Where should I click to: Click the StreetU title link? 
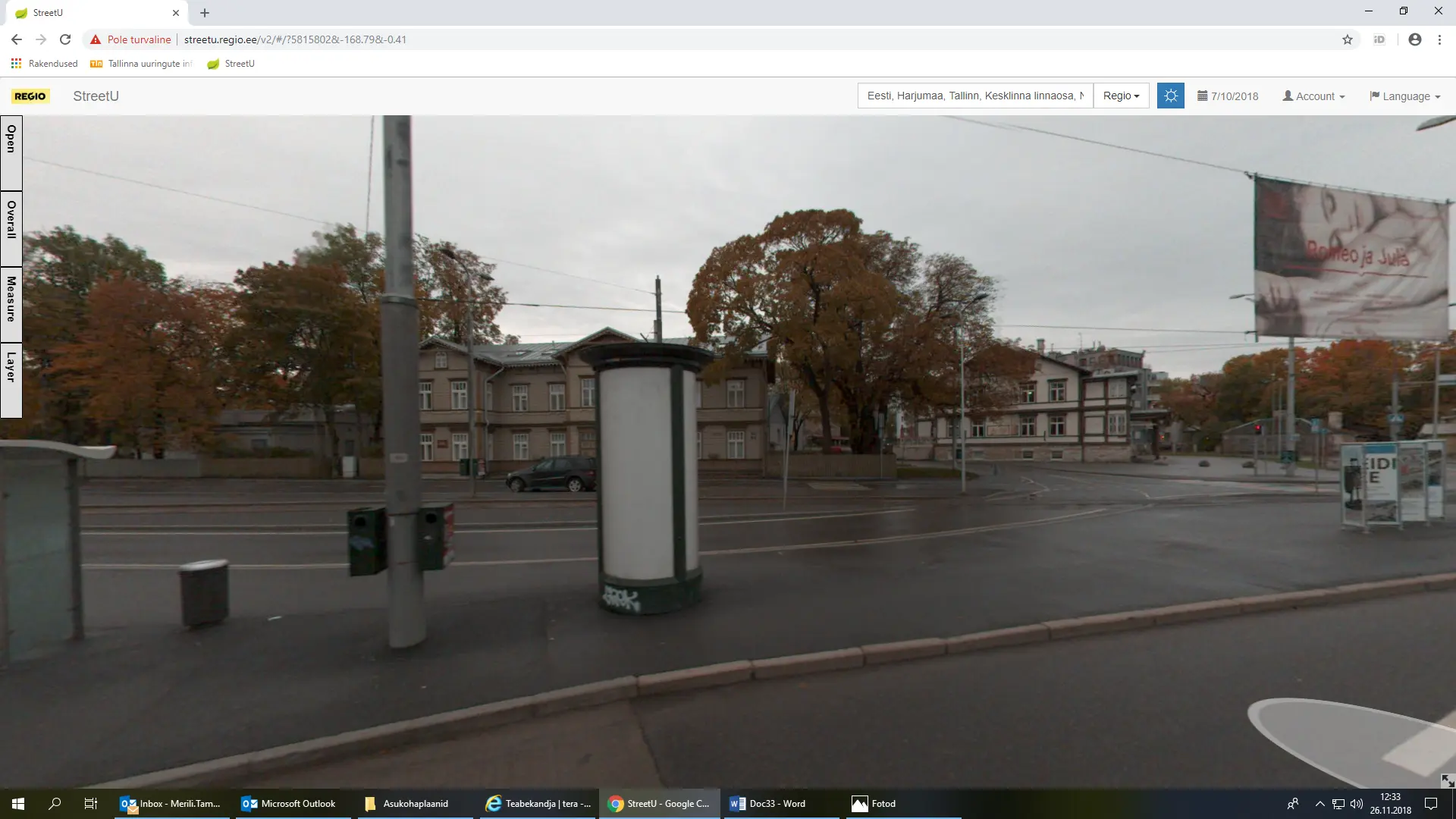96,96
